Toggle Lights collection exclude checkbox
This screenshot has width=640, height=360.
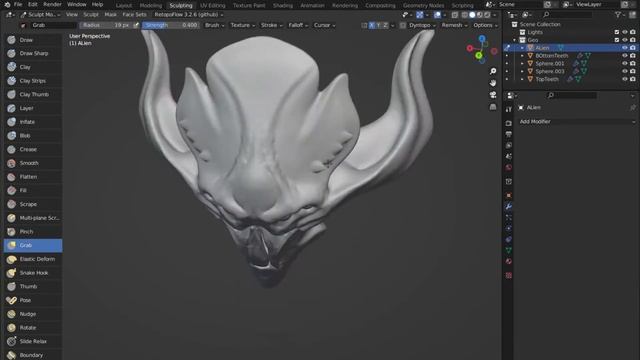click(617, 32)
